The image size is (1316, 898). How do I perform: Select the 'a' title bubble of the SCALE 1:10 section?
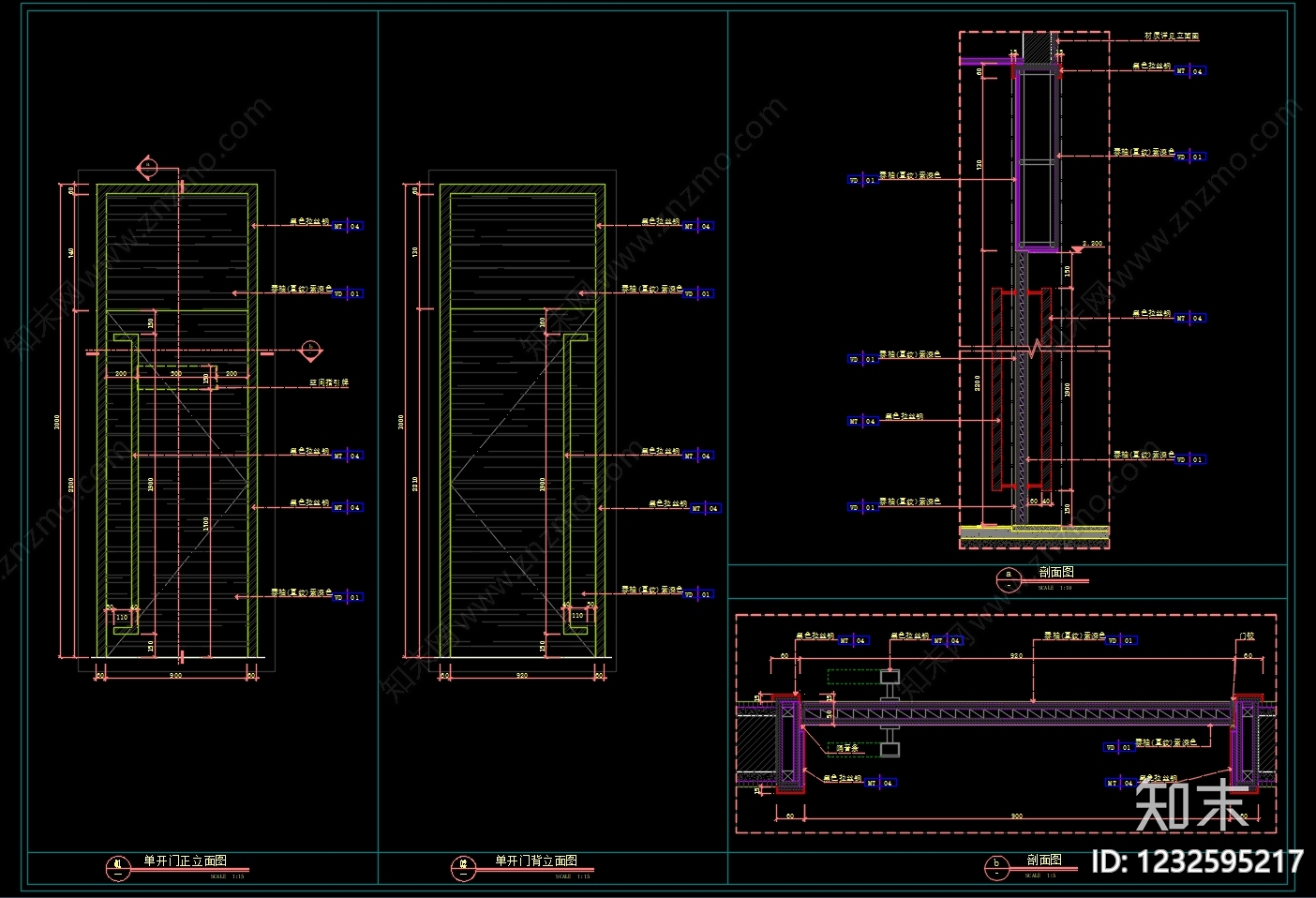tap(1009, 580)
